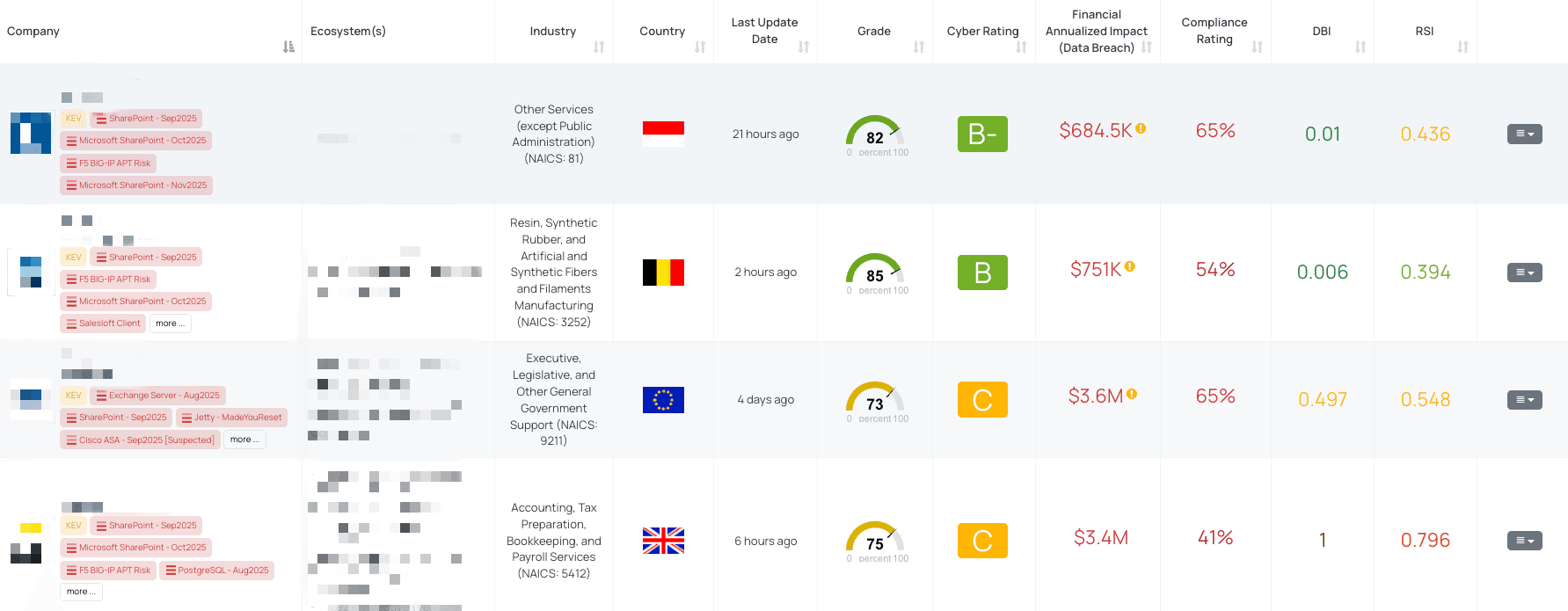Screen dimensions: 1568x611
Task: Open the action menu for first row
Action: click(x=1524, y=135)
